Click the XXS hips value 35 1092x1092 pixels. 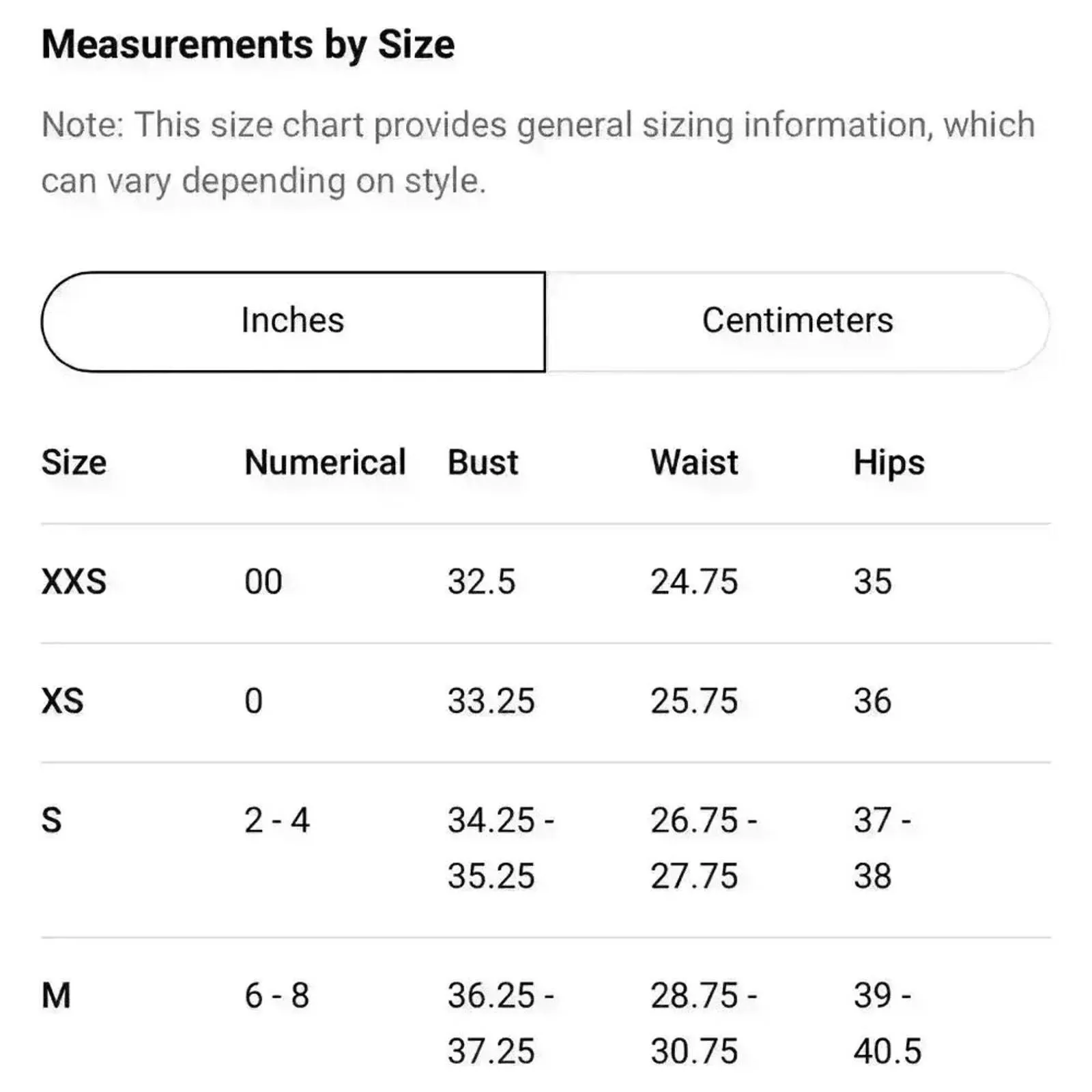872,582
